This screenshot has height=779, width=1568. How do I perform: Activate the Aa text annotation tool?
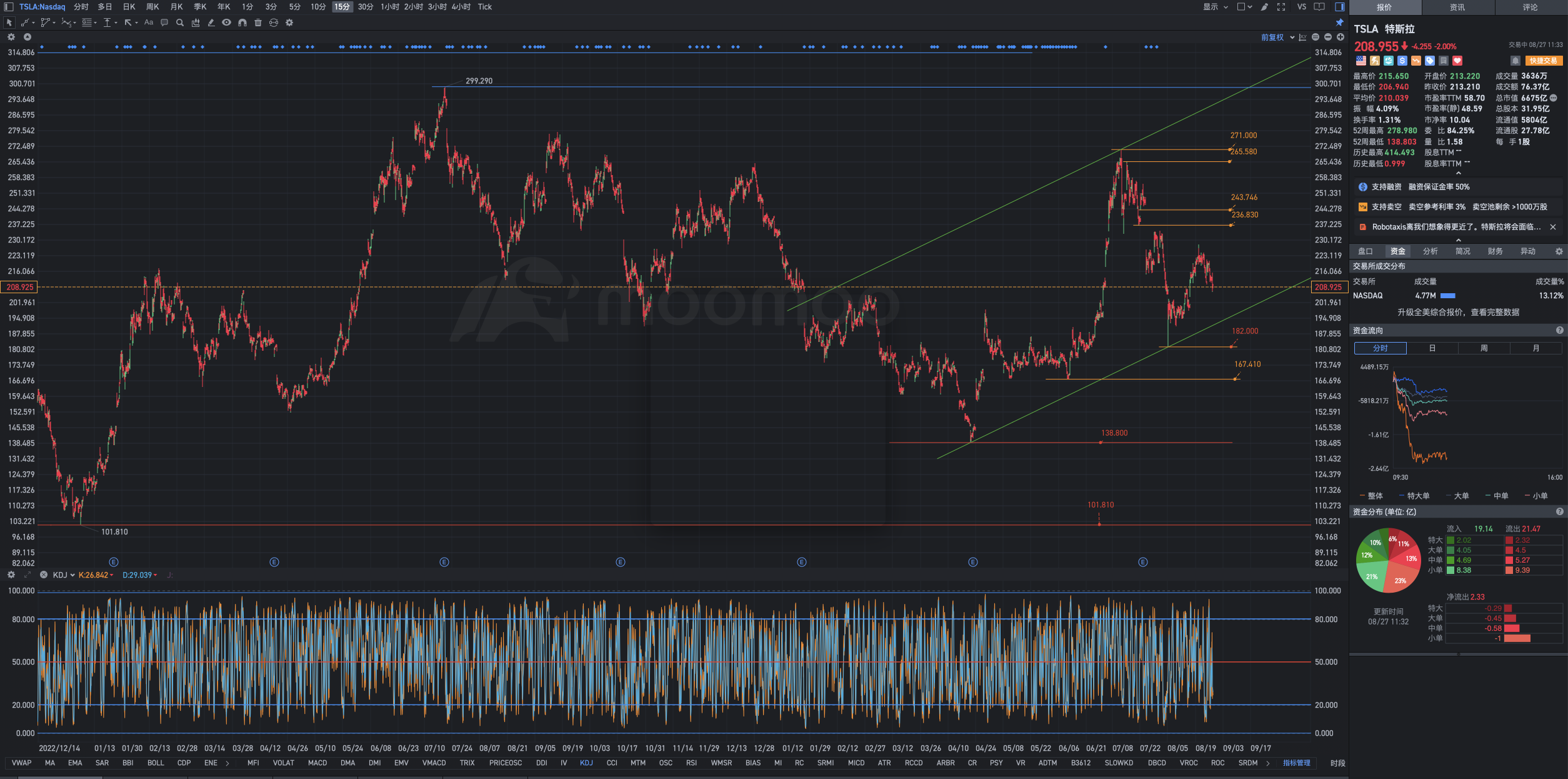[149, 23]
